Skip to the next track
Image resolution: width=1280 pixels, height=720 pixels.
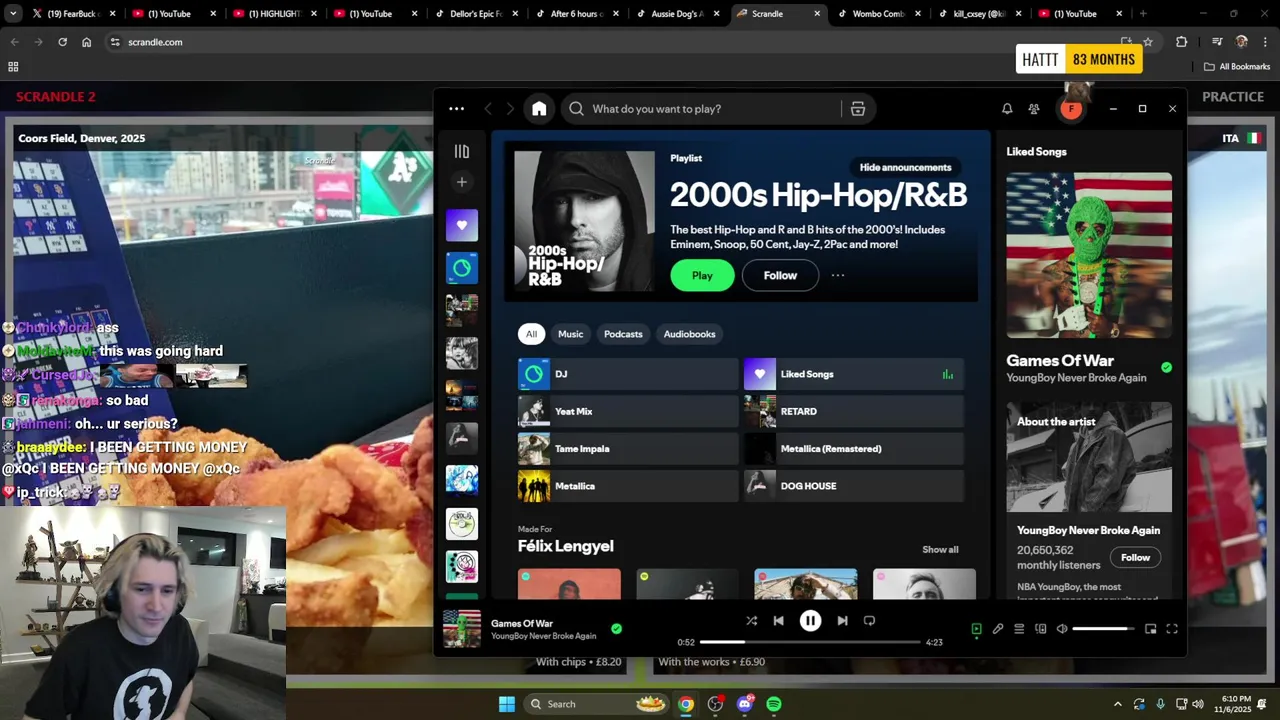842,621
